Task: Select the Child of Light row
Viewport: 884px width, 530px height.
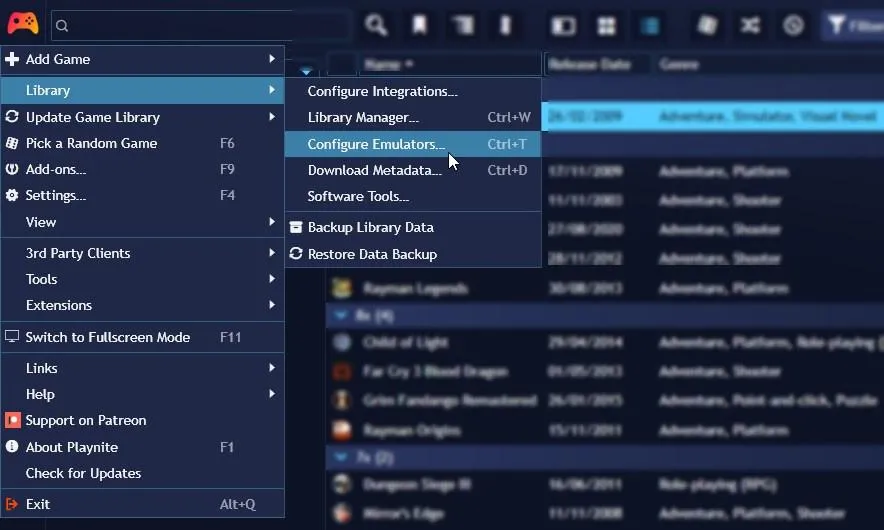Action: pyautogui.click(x=605, y=342)
